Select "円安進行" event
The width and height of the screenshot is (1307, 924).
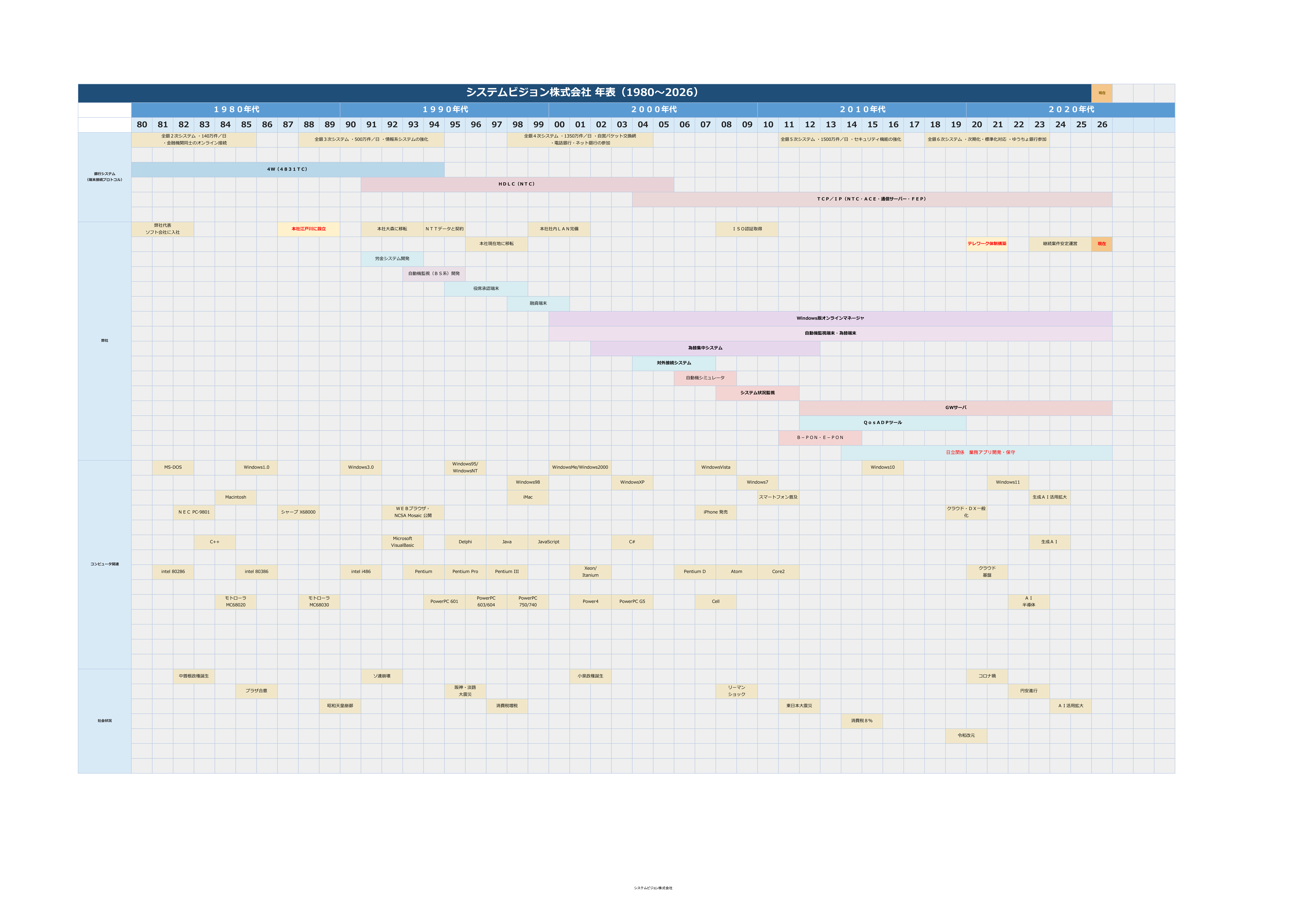[x=1029, y=691]
